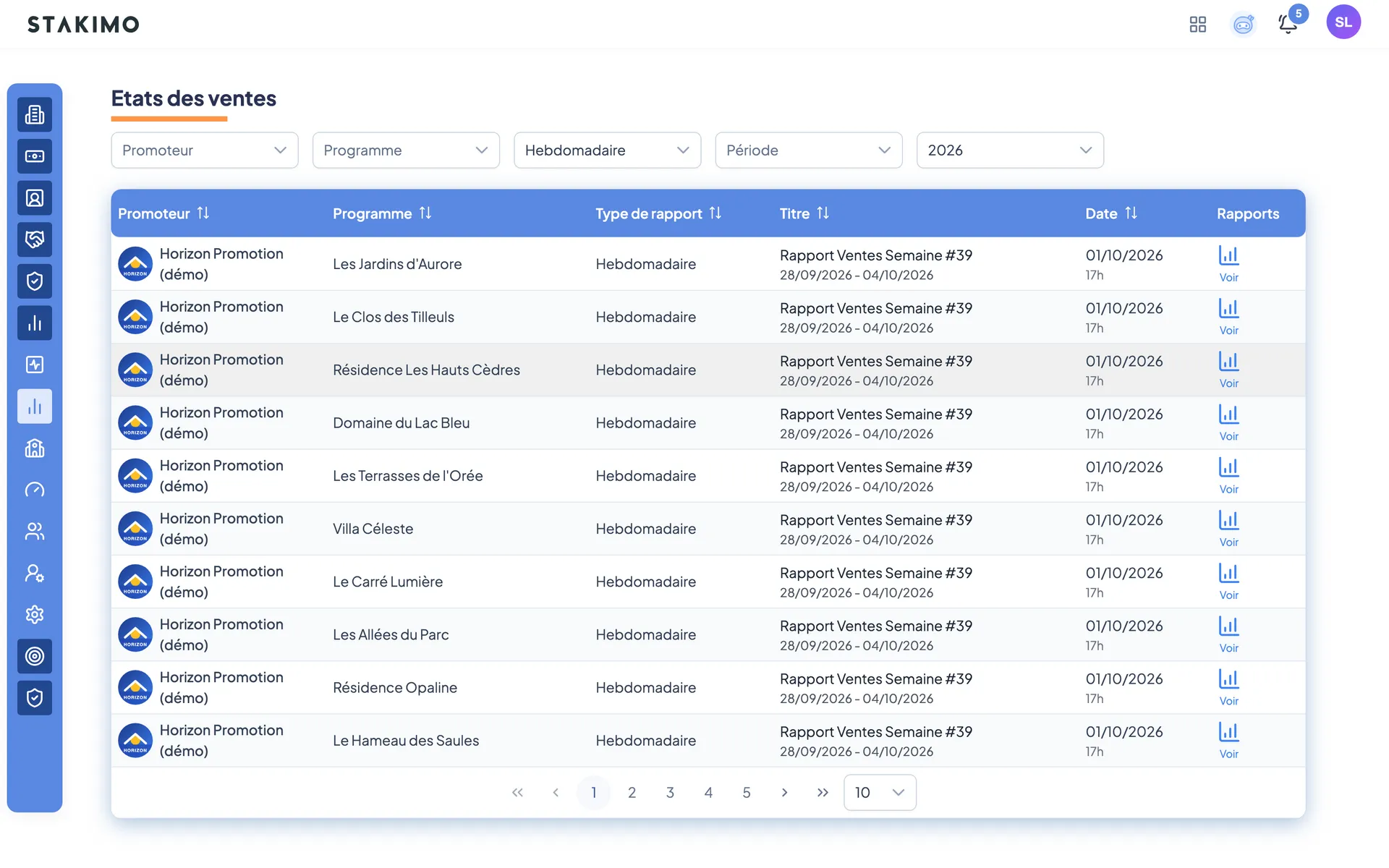Open the settings gear icon in sidebar
The height and width of the screenshot is (868, 1389).
pos(35,614)
